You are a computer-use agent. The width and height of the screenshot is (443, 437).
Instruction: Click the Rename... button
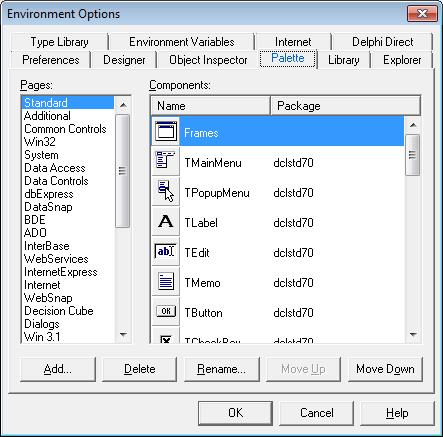click(x=221, y=369)
